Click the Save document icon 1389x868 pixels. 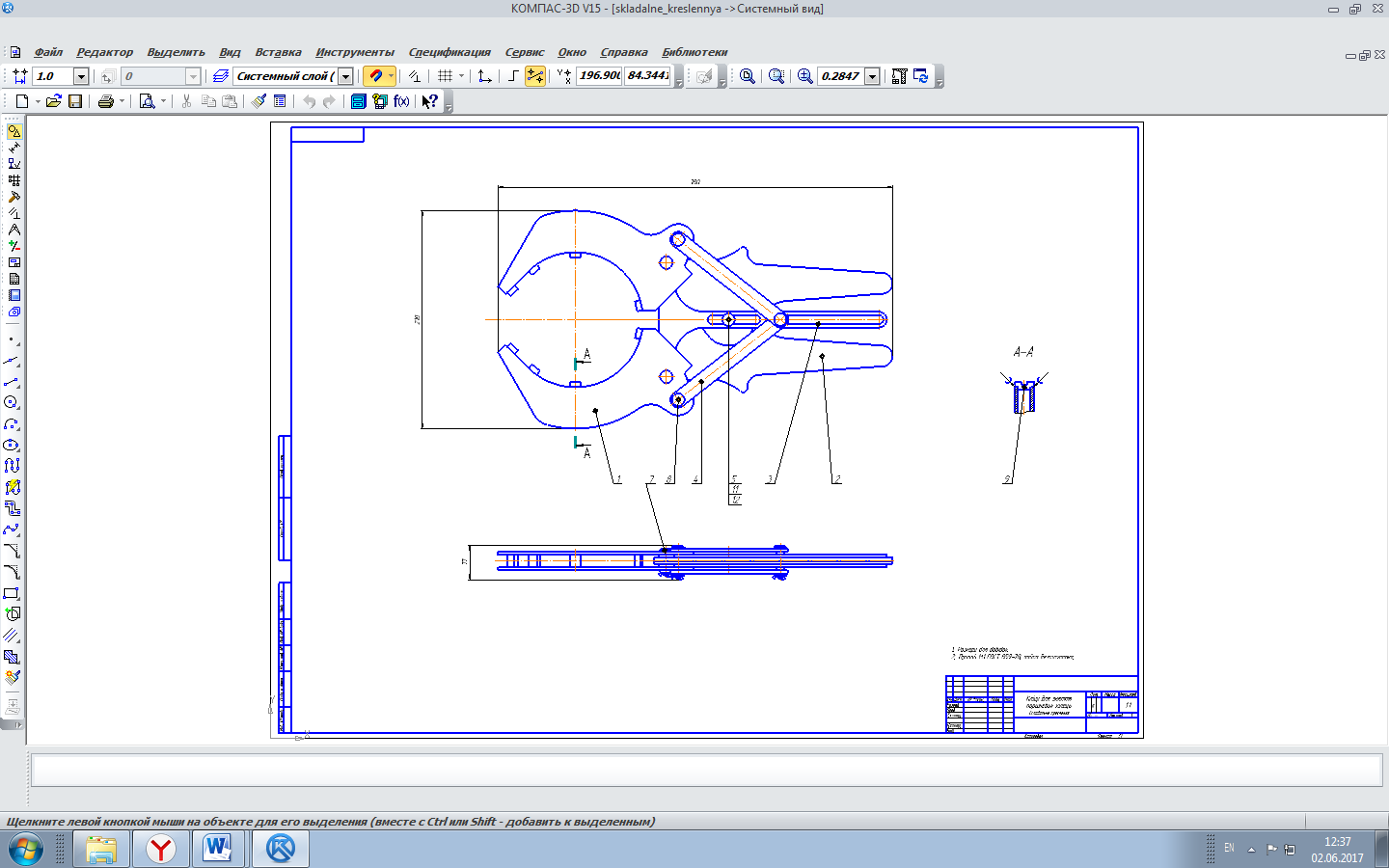[75, 101]
